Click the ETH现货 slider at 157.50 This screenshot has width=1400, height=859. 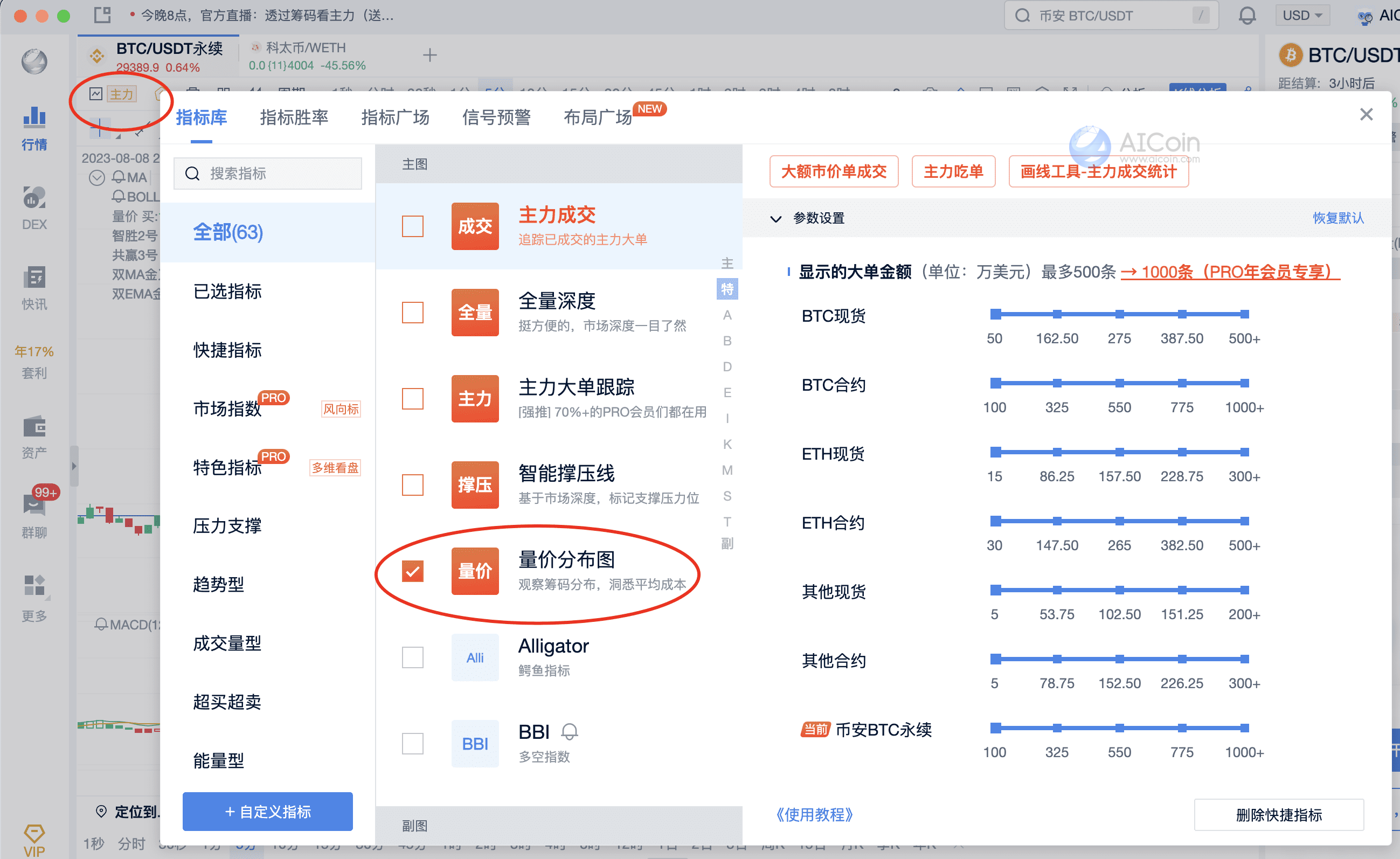pos(1119,452)
